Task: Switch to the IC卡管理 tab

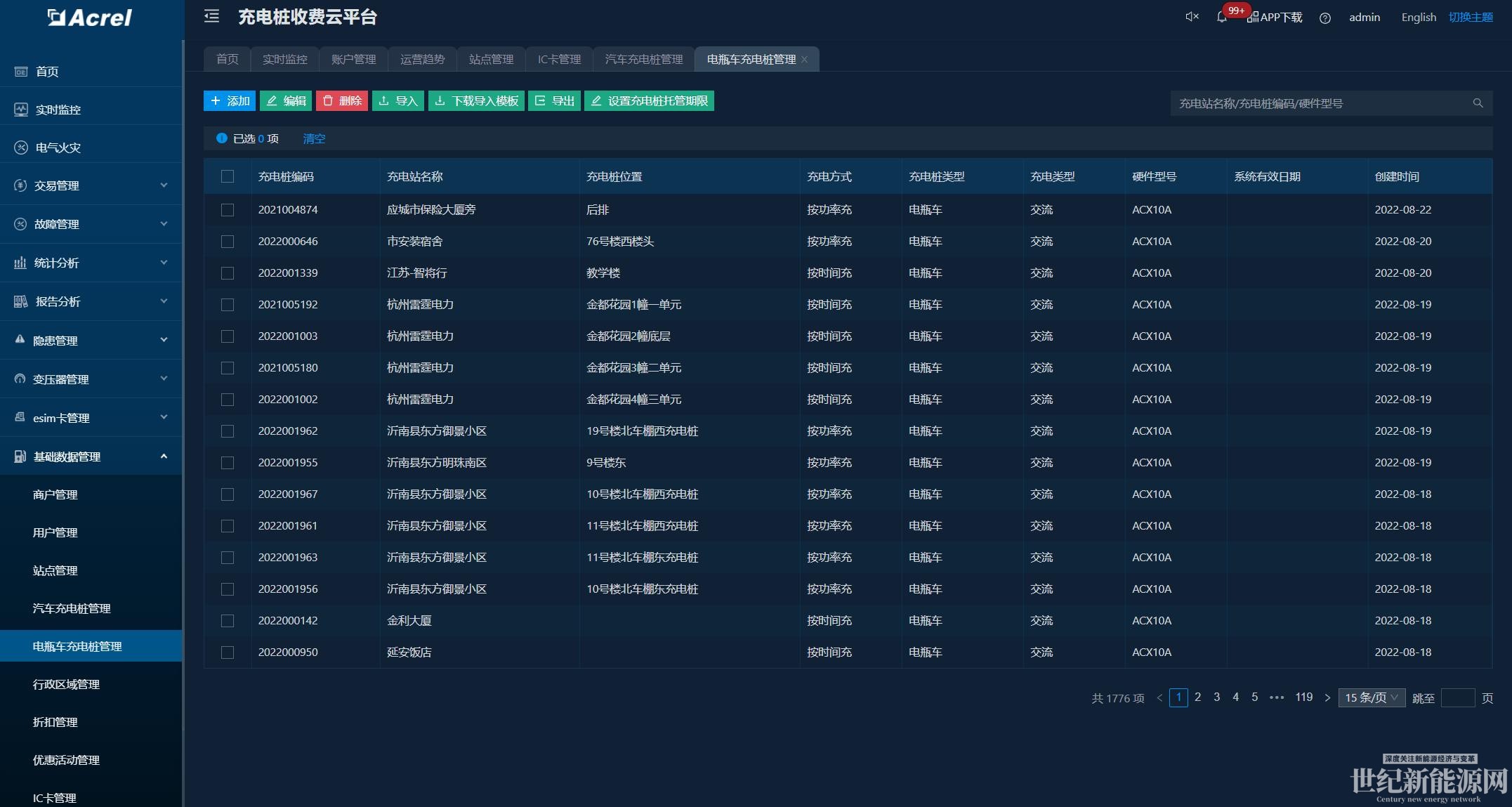Action: 559,60
